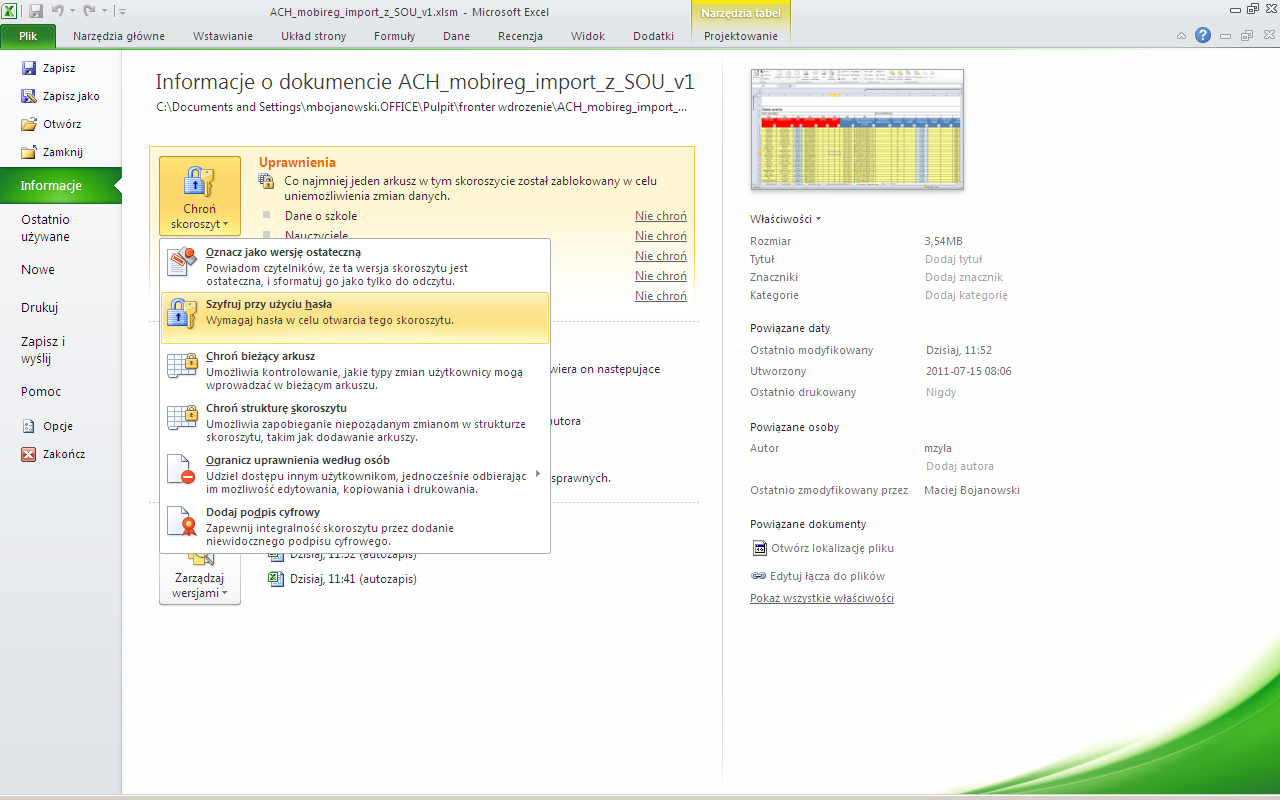Click the workbook preview thumbnail
1280x800 pixels.
coord(857,129)
